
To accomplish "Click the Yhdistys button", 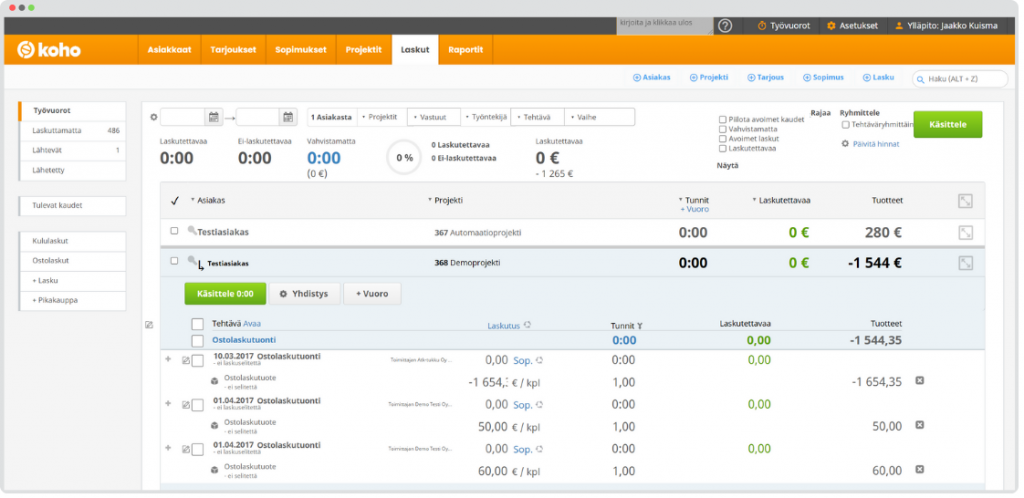I will point(306,294).
